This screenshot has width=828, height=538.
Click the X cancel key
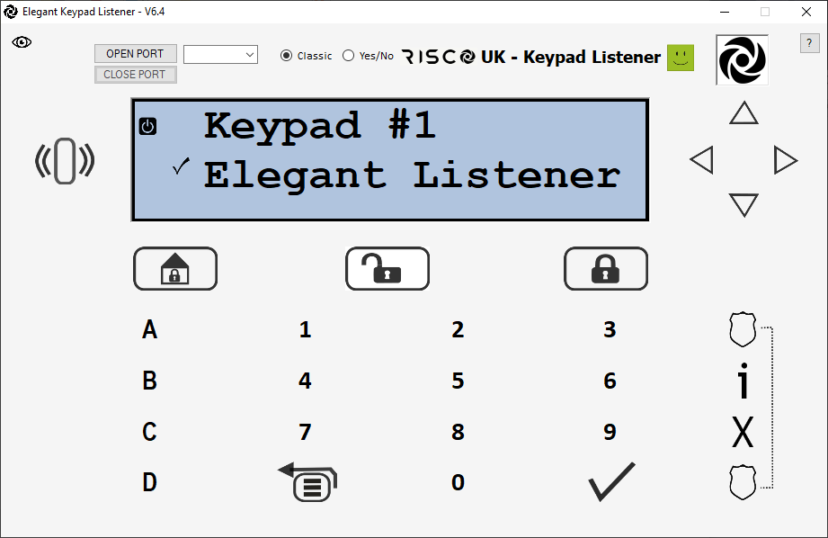click(x=742, y=432)
